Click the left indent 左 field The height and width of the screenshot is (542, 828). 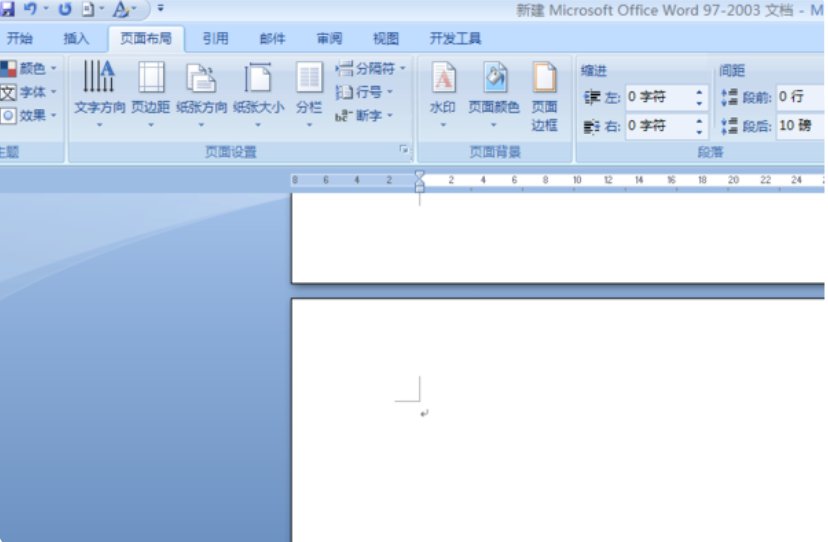point(660,97)
